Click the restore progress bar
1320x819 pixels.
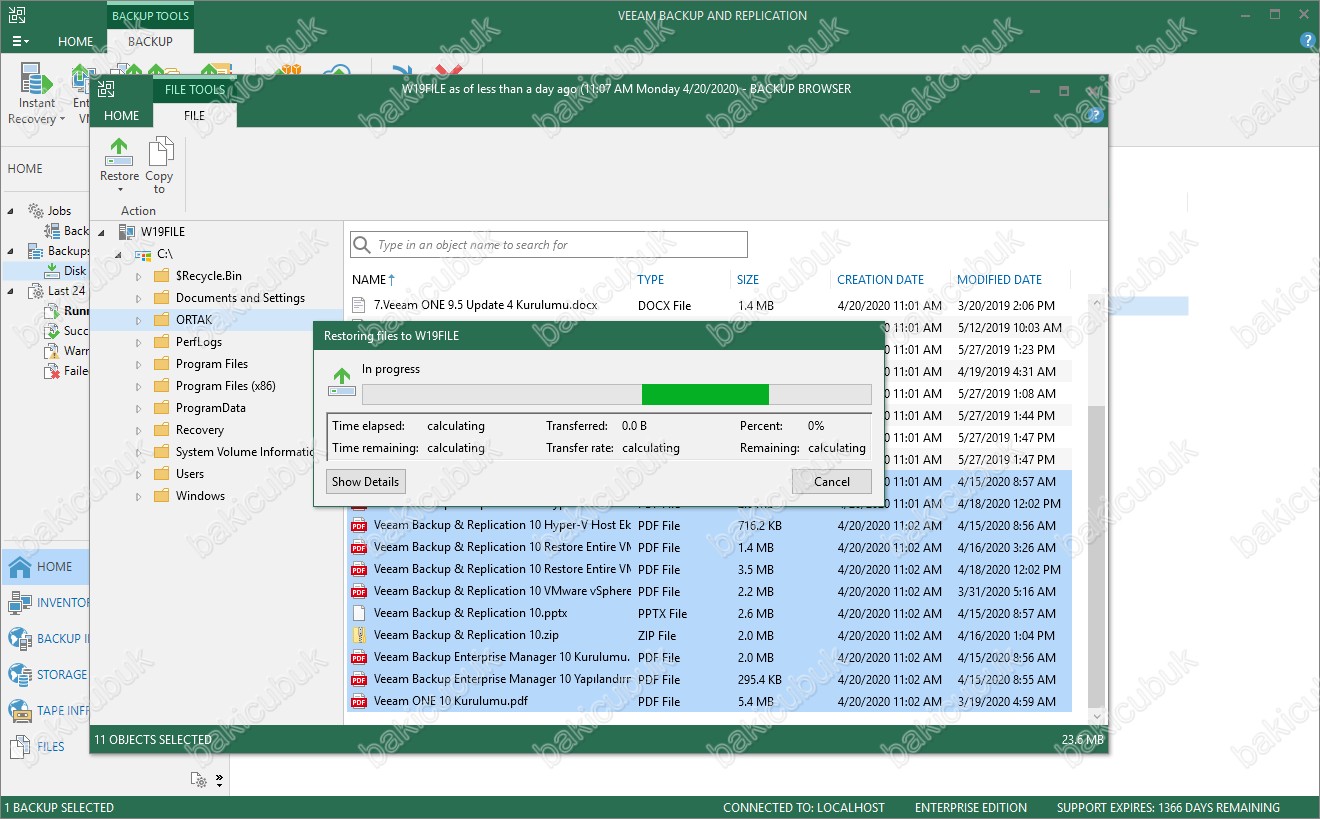coord(617,394)
